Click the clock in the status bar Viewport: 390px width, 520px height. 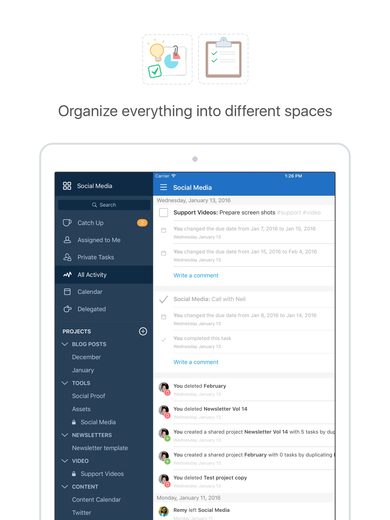[x=293, y=176]
